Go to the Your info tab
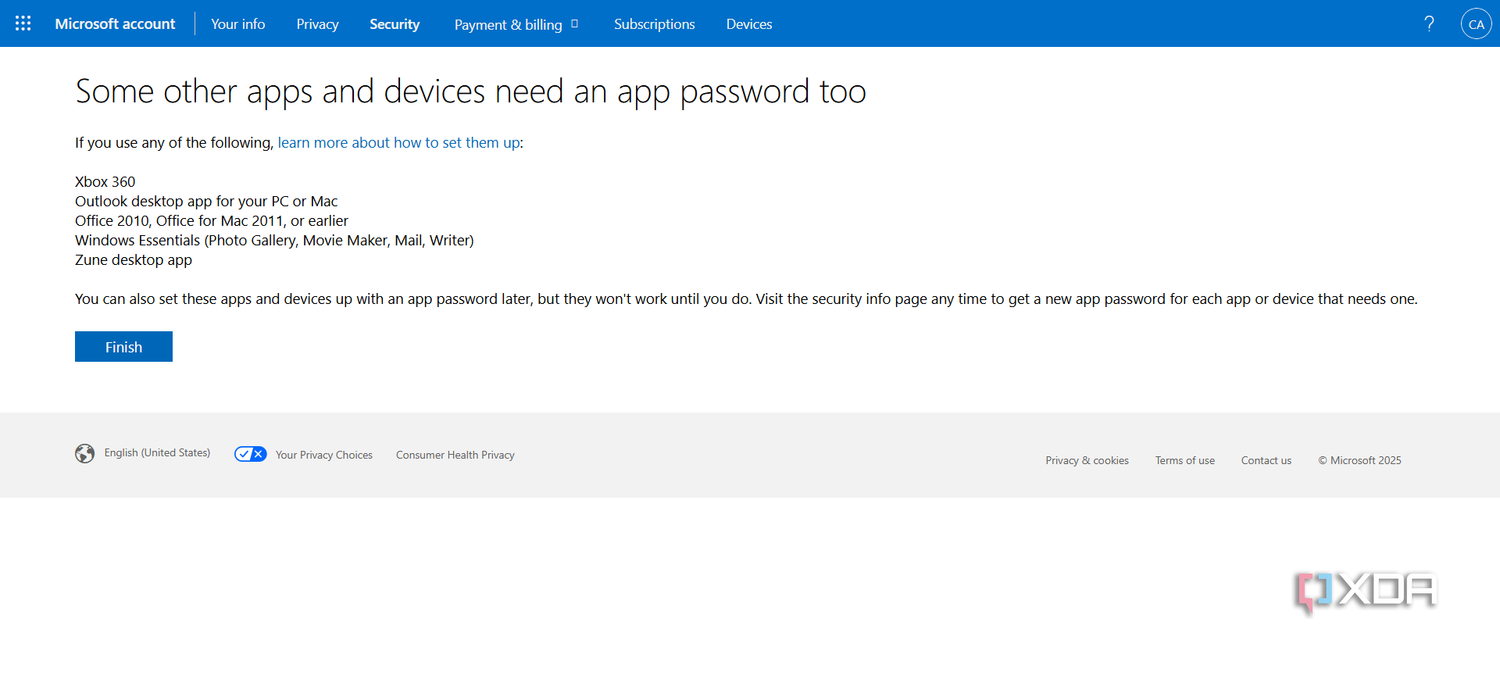 pos(238,24)
